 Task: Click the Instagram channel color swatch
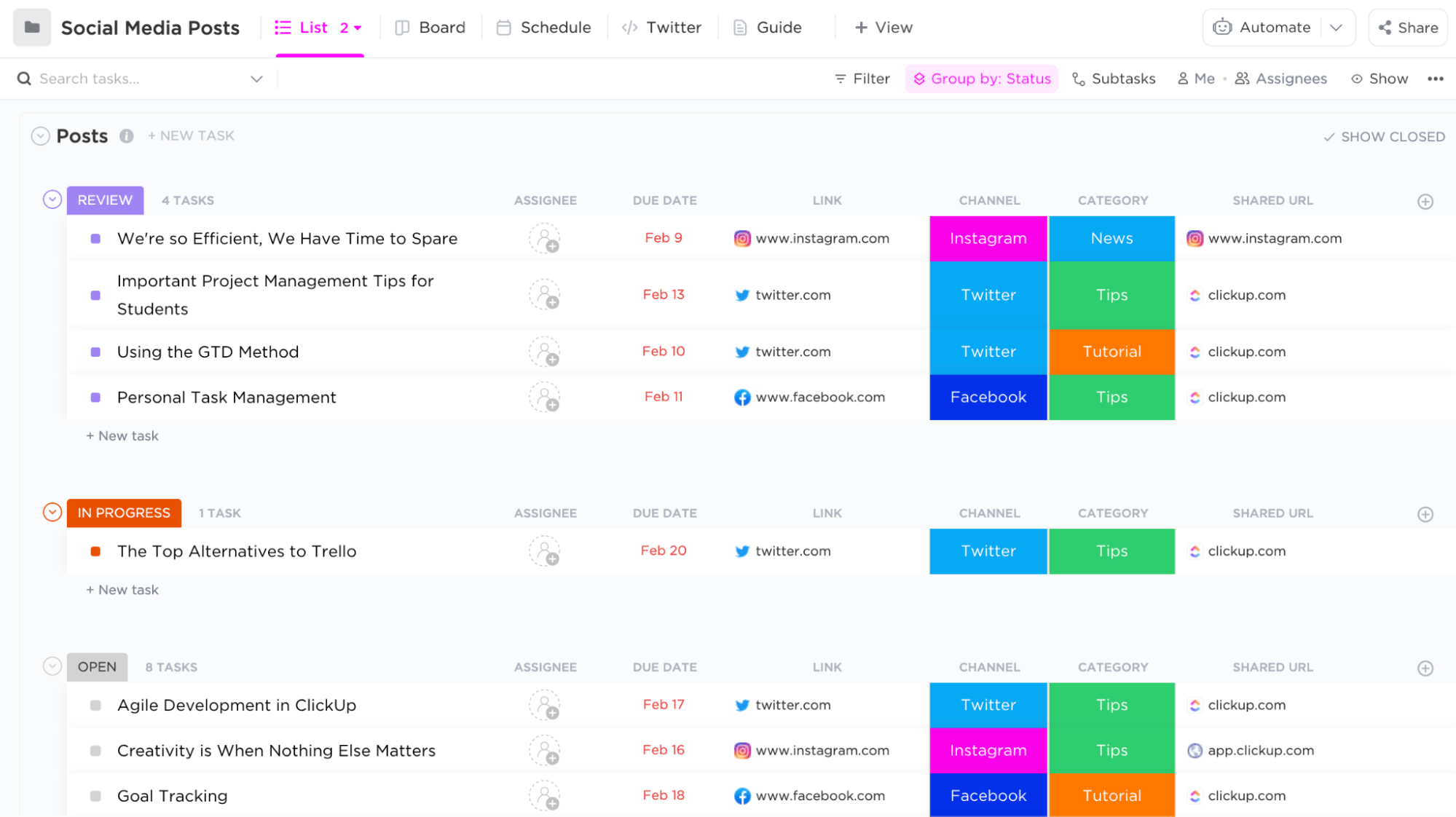coord(988,238)
